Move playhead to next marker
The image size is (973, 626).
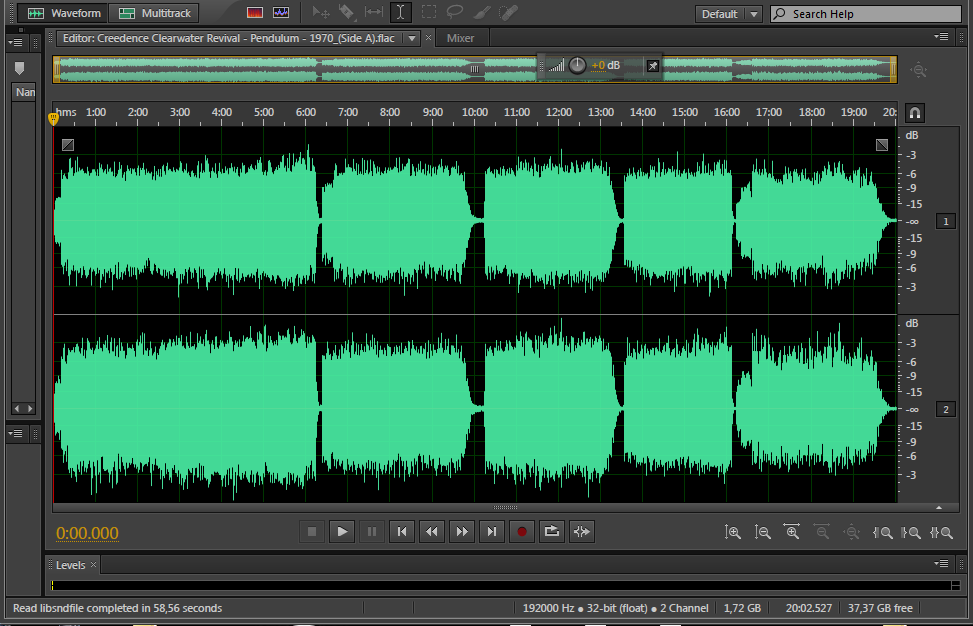(491, 532)
